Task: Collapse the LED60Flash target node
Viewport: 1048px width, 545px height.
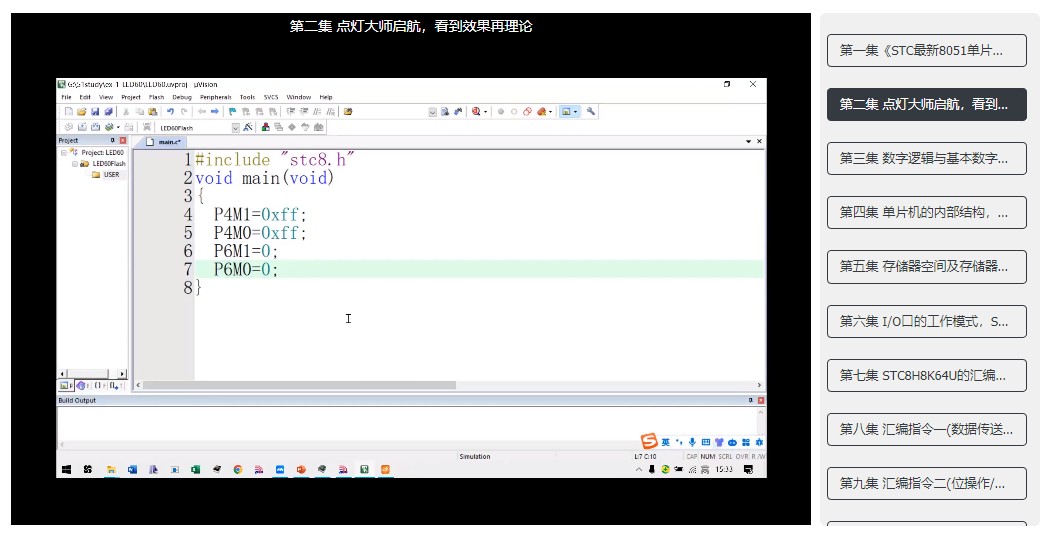Action: point(75,163)
